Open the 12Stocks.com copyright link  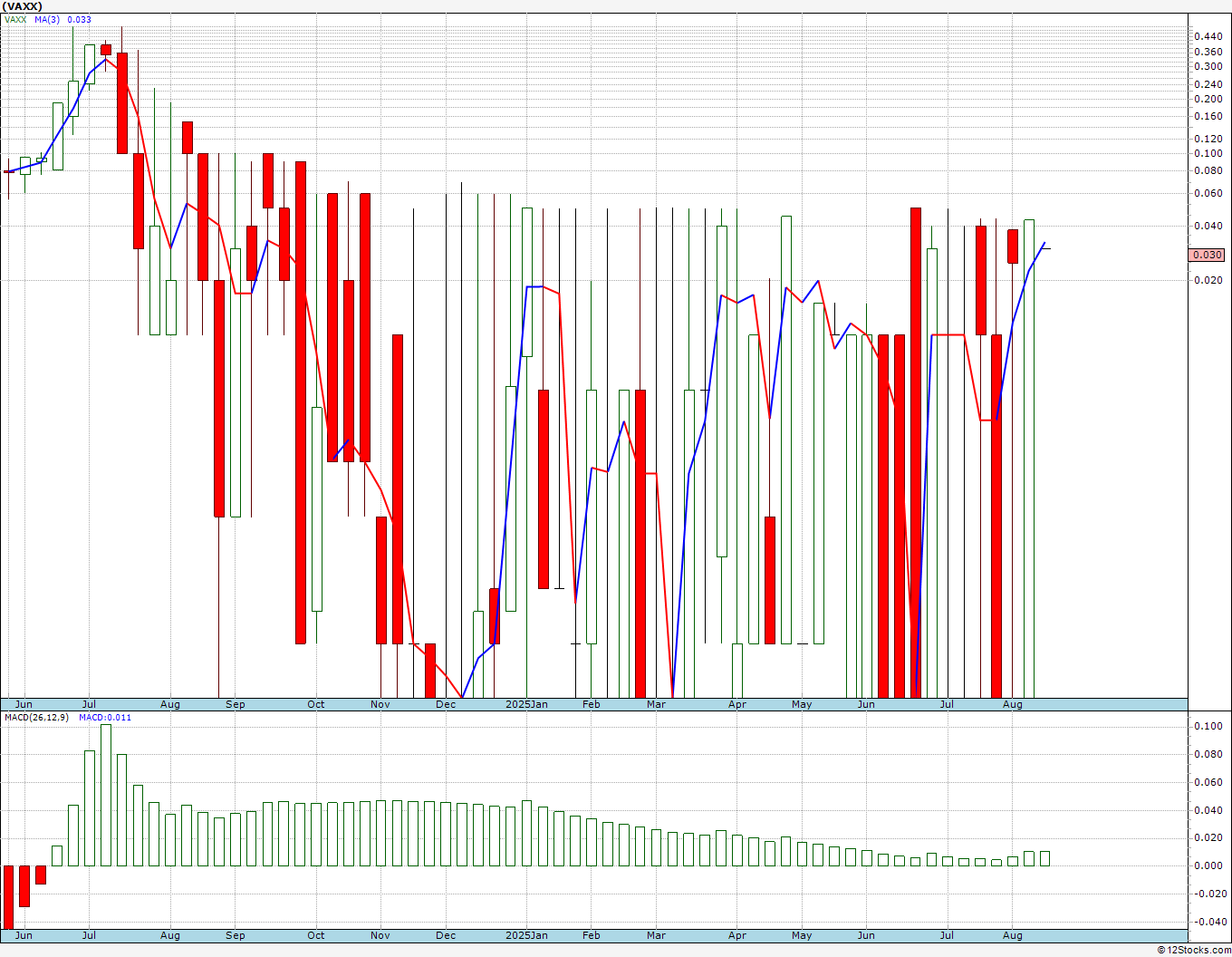[x=1193, y=950]
